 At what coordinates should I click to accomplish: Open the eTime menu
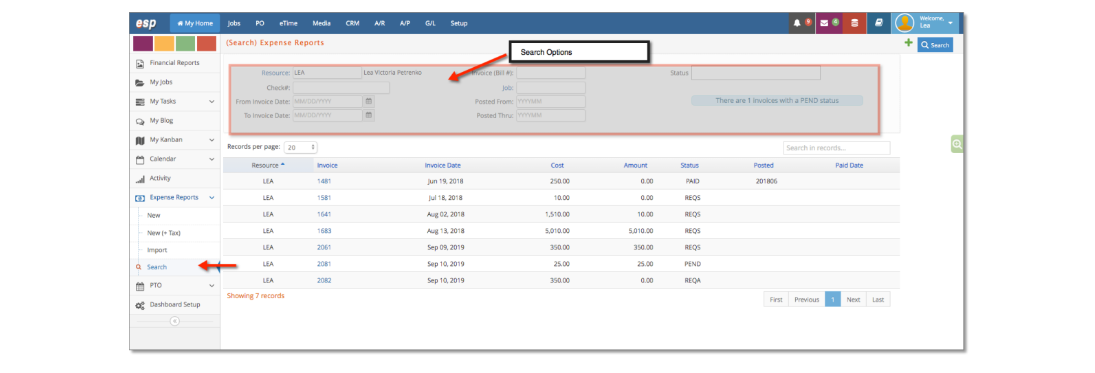[x=288, y=23]
